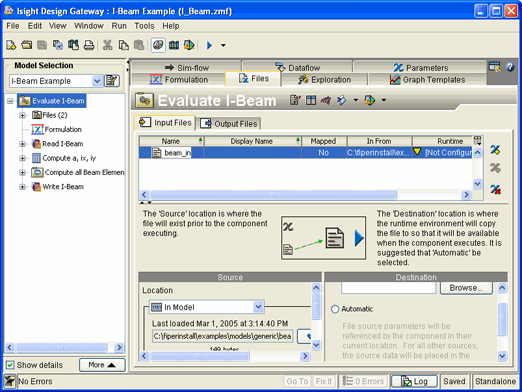Screen dimensions: 522x392
Task: Click the delete file icon with red X
Action: pos(495,189)
